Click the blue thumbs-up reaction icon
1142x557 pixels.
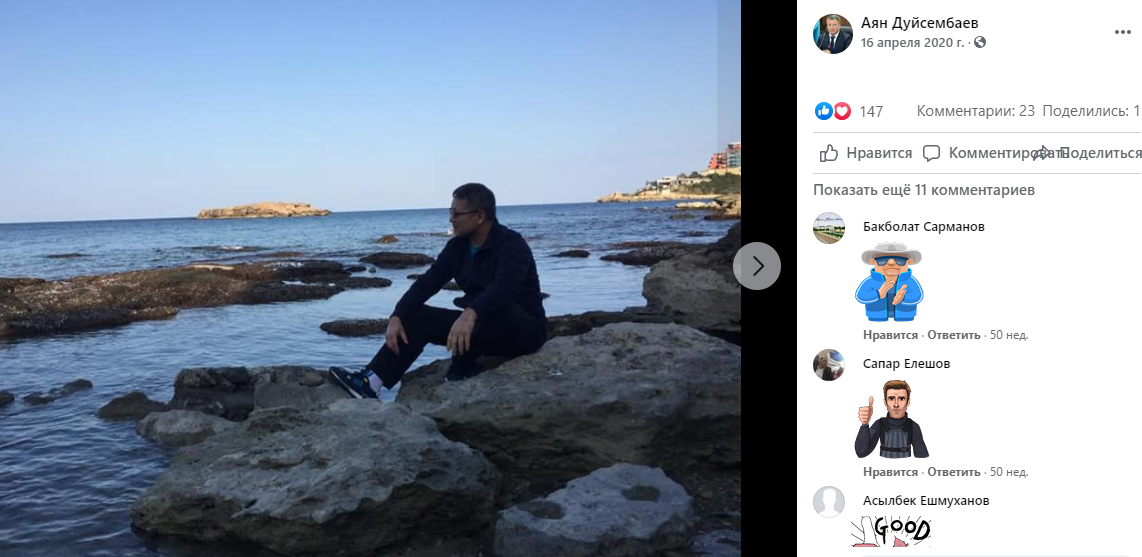[x=824, y=111]
